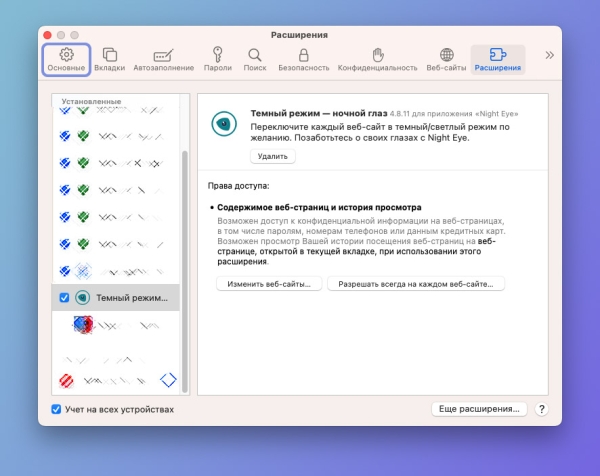Viewport: 600px width, 476px height.
Task: Open the help question mark button
Action: 541,409
